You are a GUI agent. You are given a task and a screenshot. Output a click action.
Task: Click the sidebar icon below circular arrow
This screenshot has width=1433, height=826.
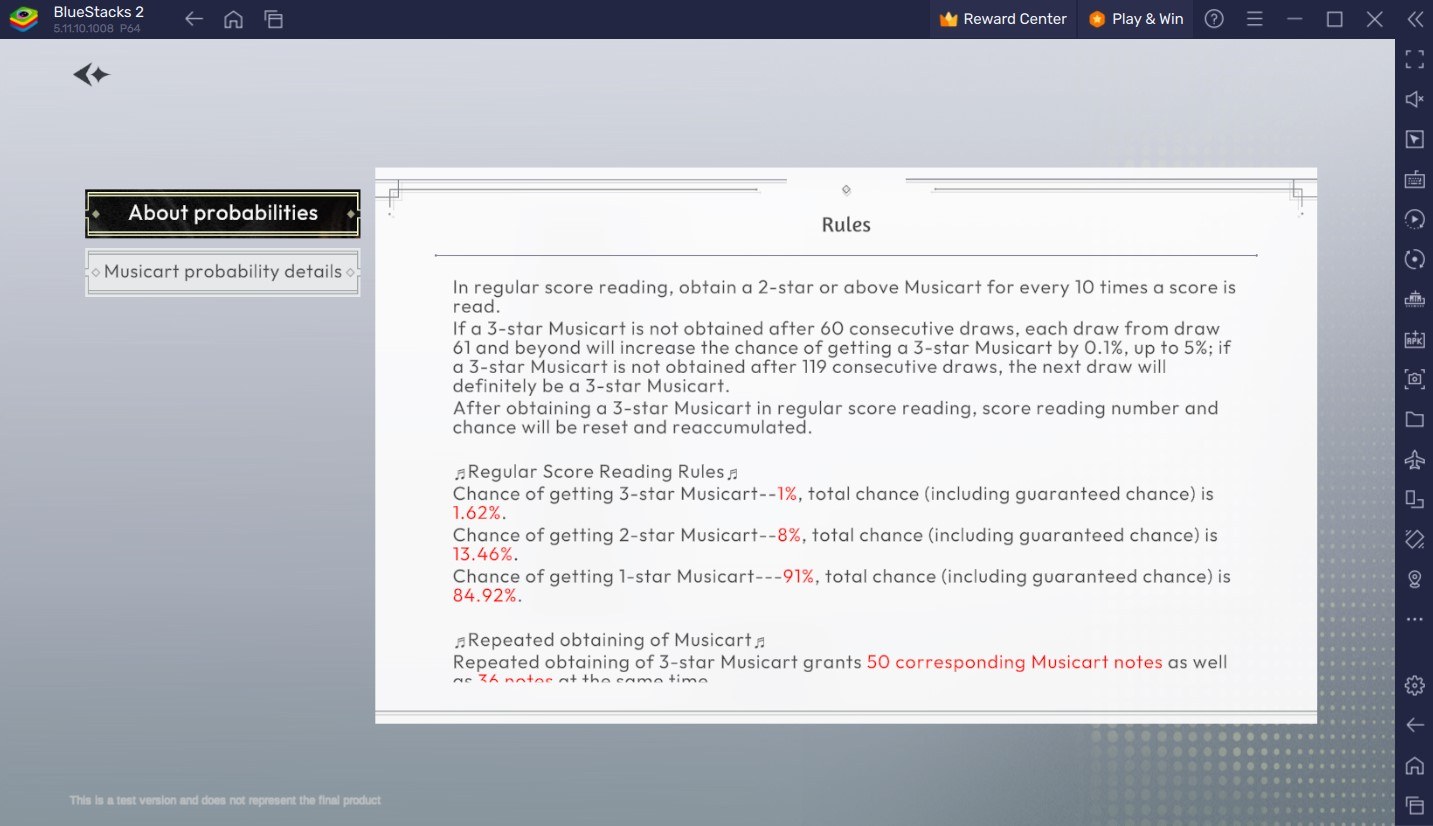[1414, 299]
